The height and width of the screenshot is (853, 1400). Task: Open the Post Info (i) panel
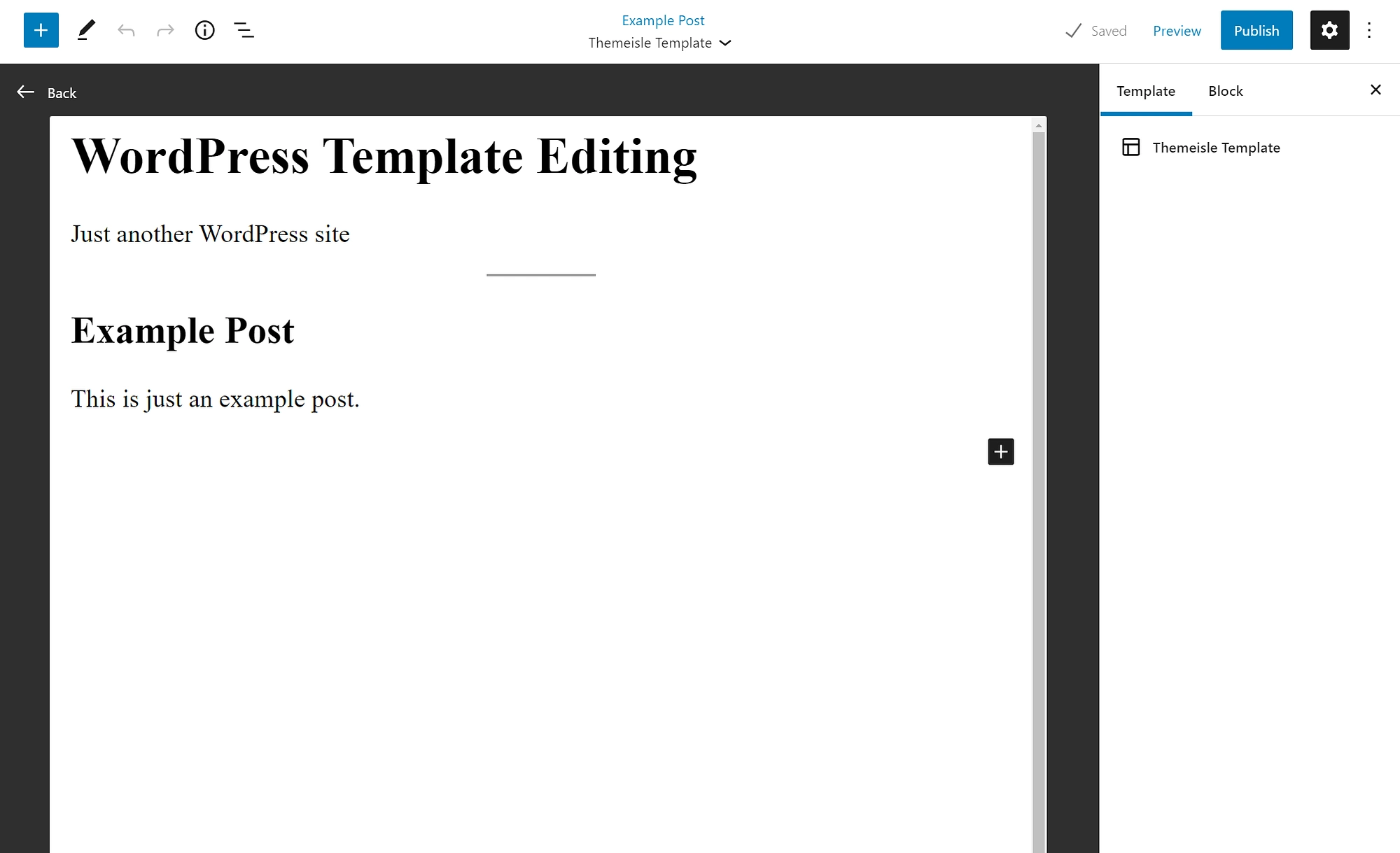[x=205, y=30]
